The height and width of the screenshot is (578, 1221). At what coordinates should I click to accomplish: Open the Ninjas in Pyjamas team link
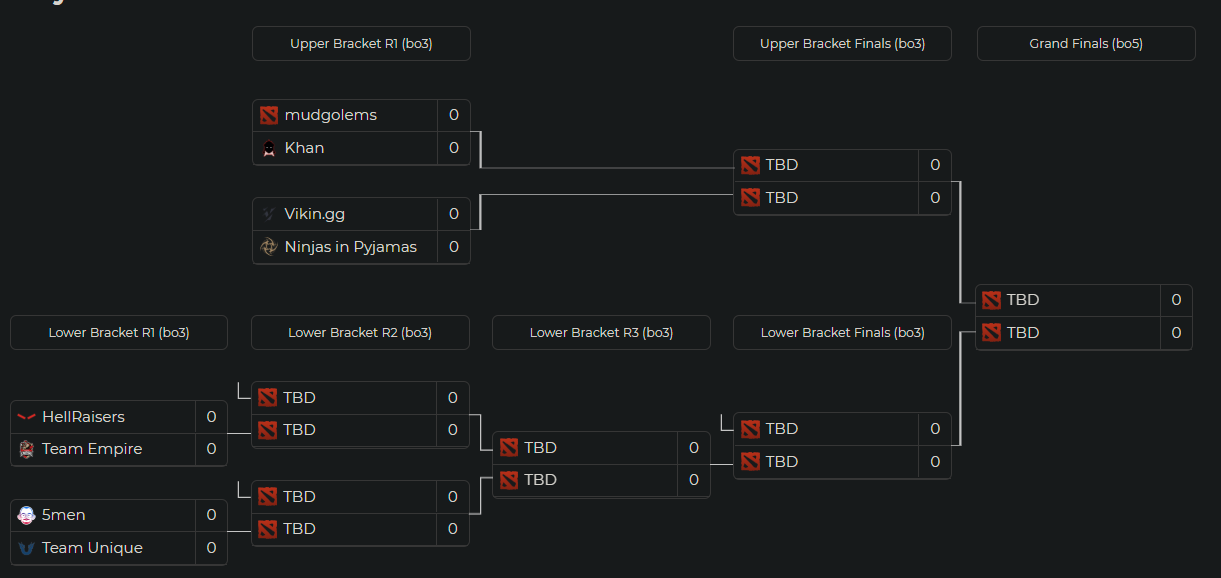click(351, 247)
